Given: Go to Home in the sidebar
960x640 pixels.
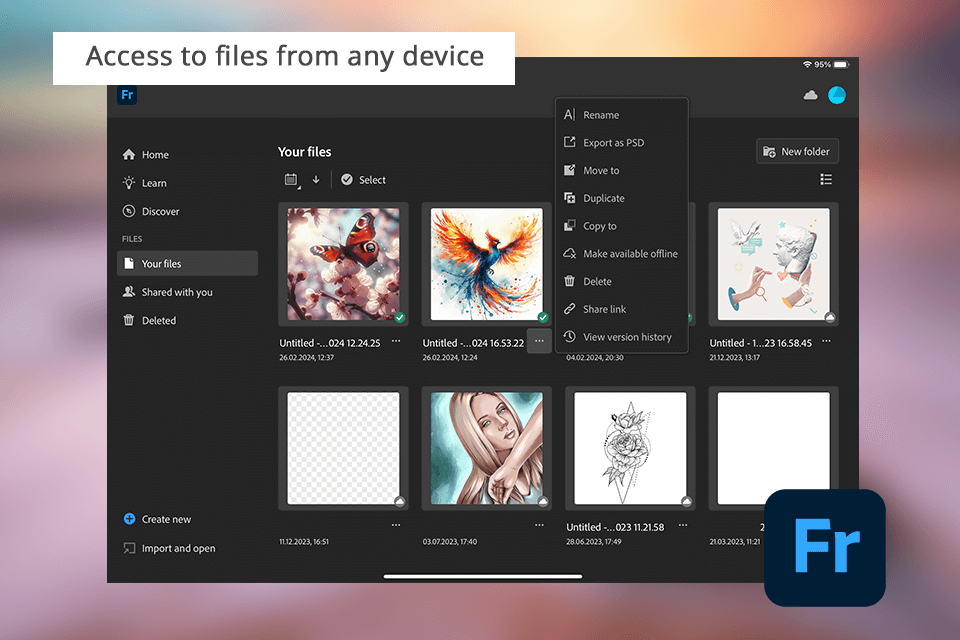Looking at the screenshot, I should [187, 154].
